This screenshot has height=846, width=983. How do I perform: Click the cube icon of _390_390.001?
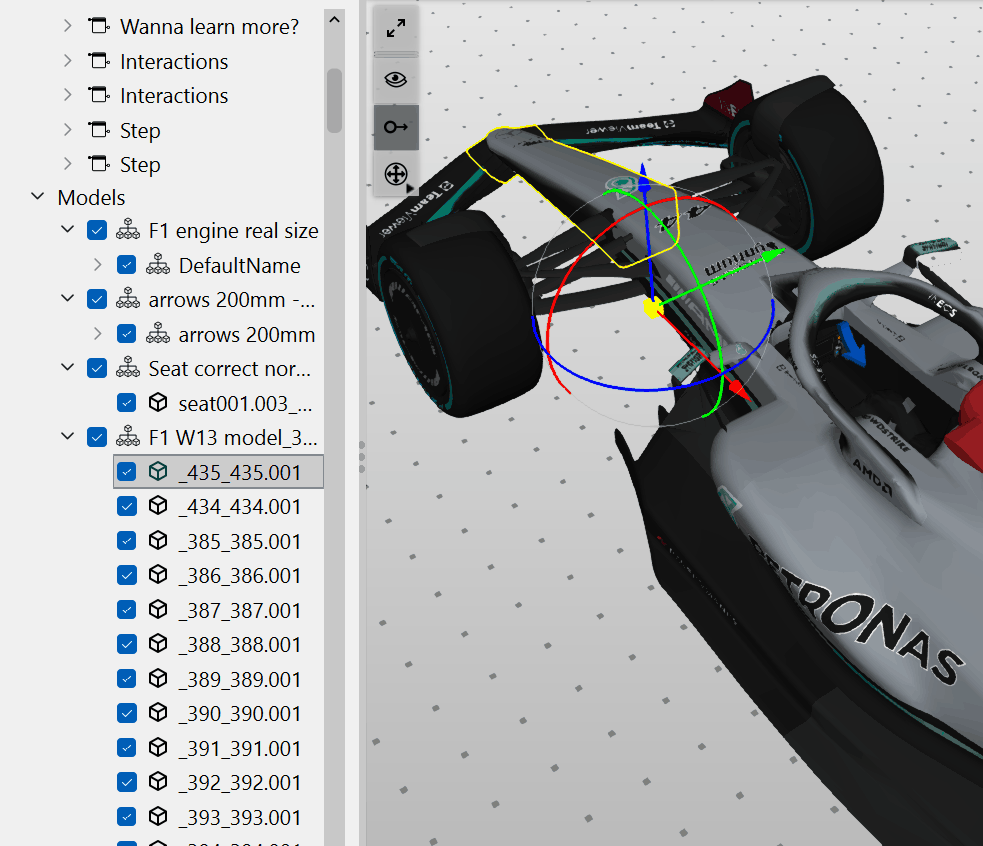coord(158,712)
